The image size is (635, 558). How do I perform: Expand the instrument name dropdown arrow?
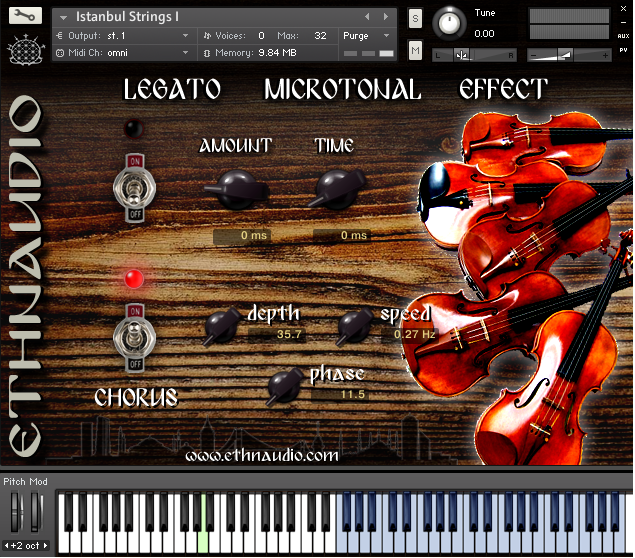coord(63,17)
